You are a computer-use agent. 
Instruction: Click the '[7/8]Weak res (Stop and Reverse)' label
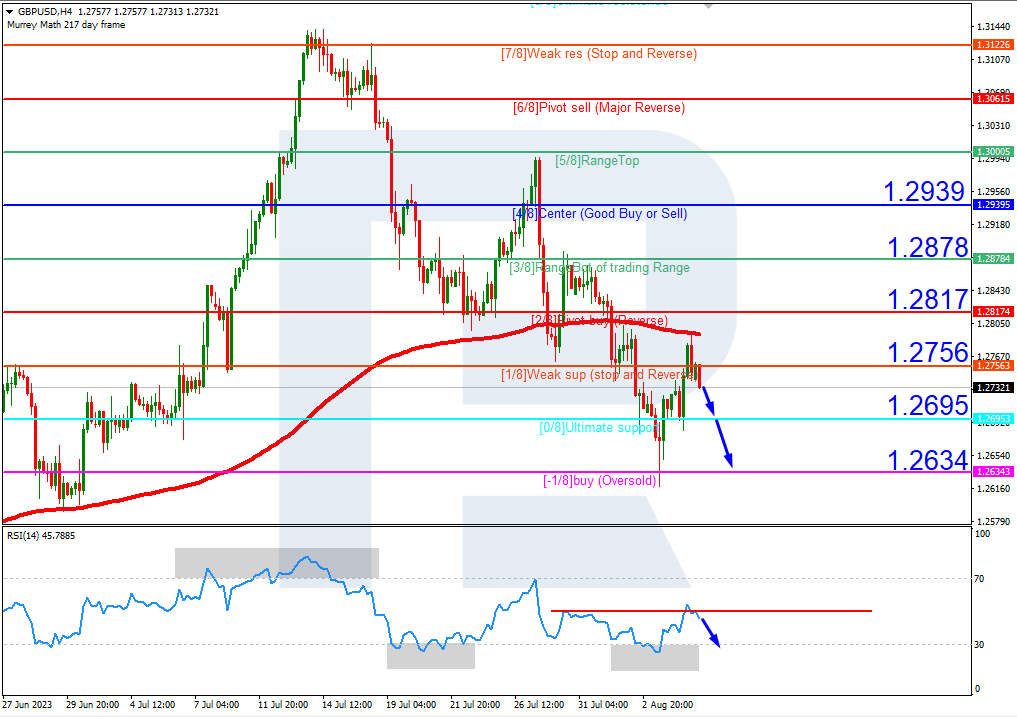click(x=598, y=54)
